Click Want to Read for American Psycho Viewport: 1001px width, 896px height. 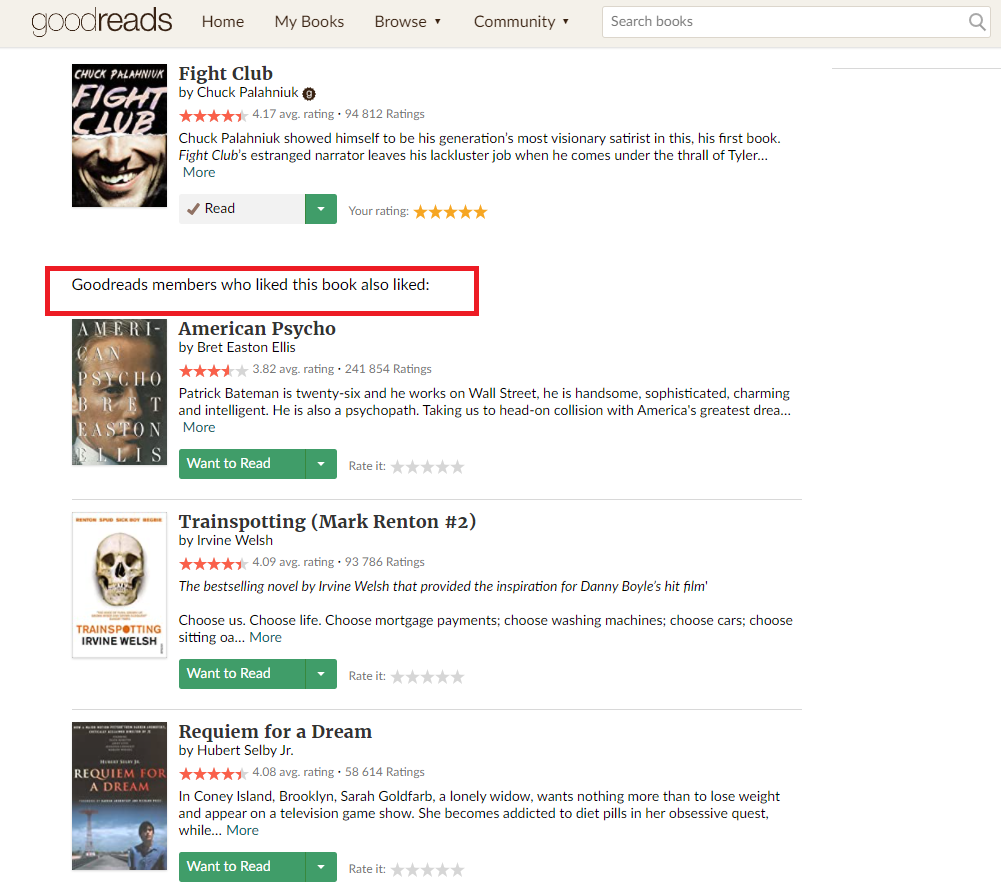(242, 464)
